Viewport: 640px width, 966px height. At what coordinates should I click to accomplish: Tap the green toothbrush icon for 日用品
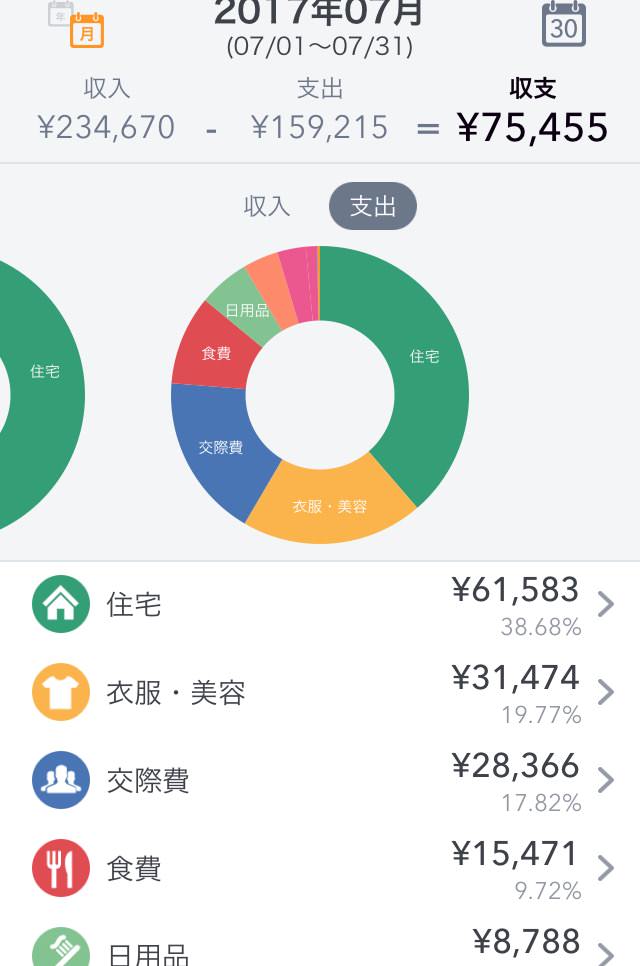click(x=60, y=947)
